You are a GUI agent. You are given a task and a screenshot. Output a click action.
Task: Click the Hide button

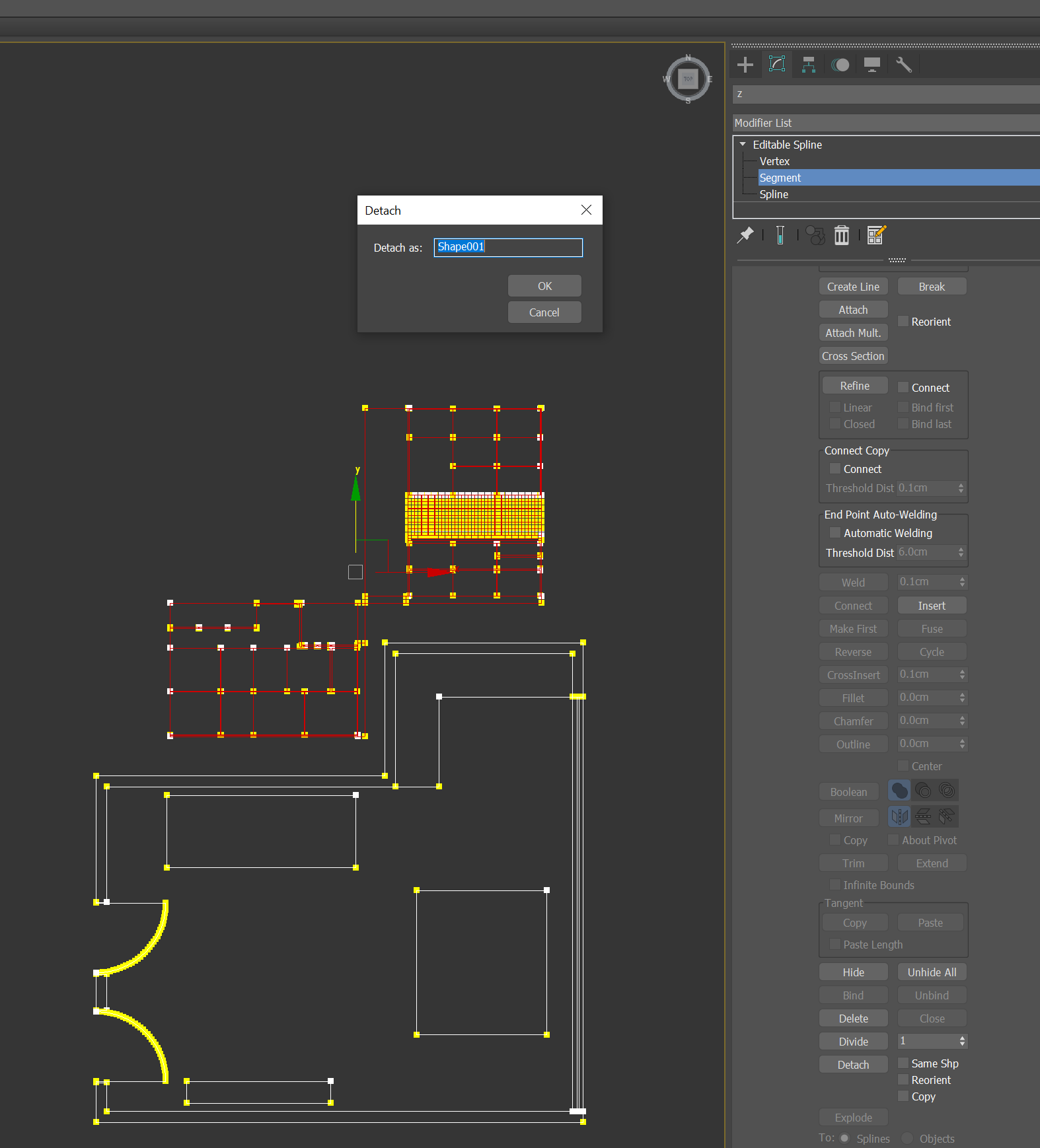pyautogui.click(x=853, y=972)
